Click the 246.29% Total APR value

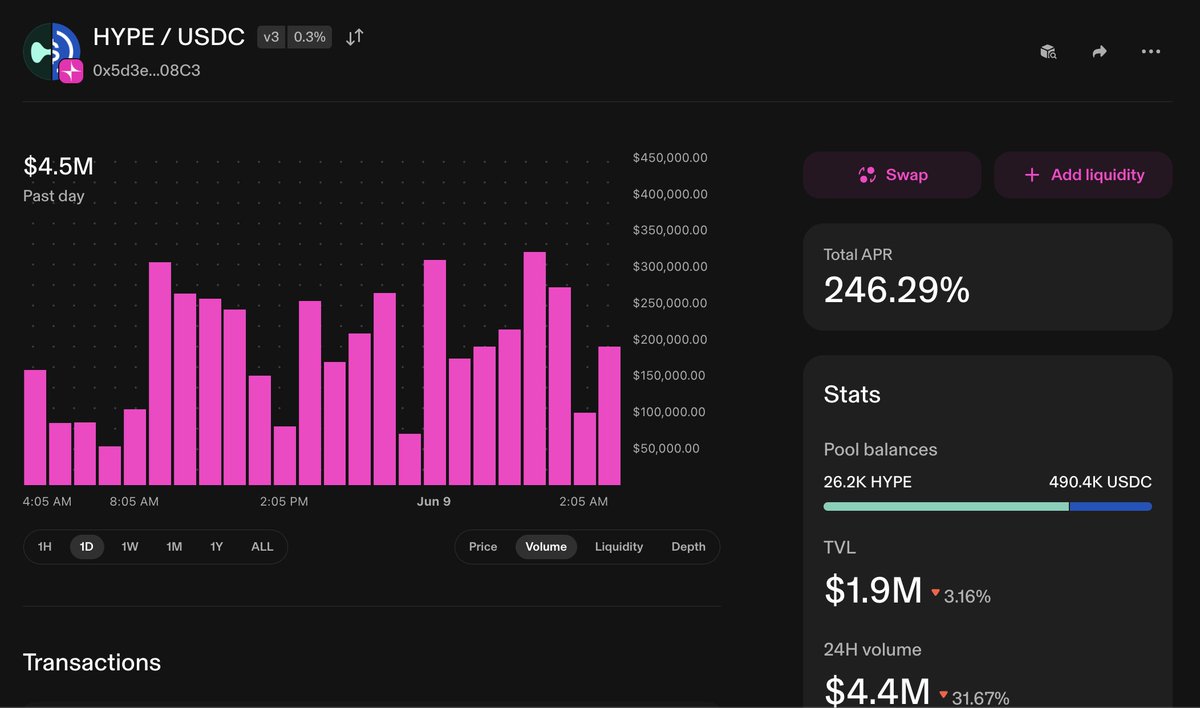897,290
